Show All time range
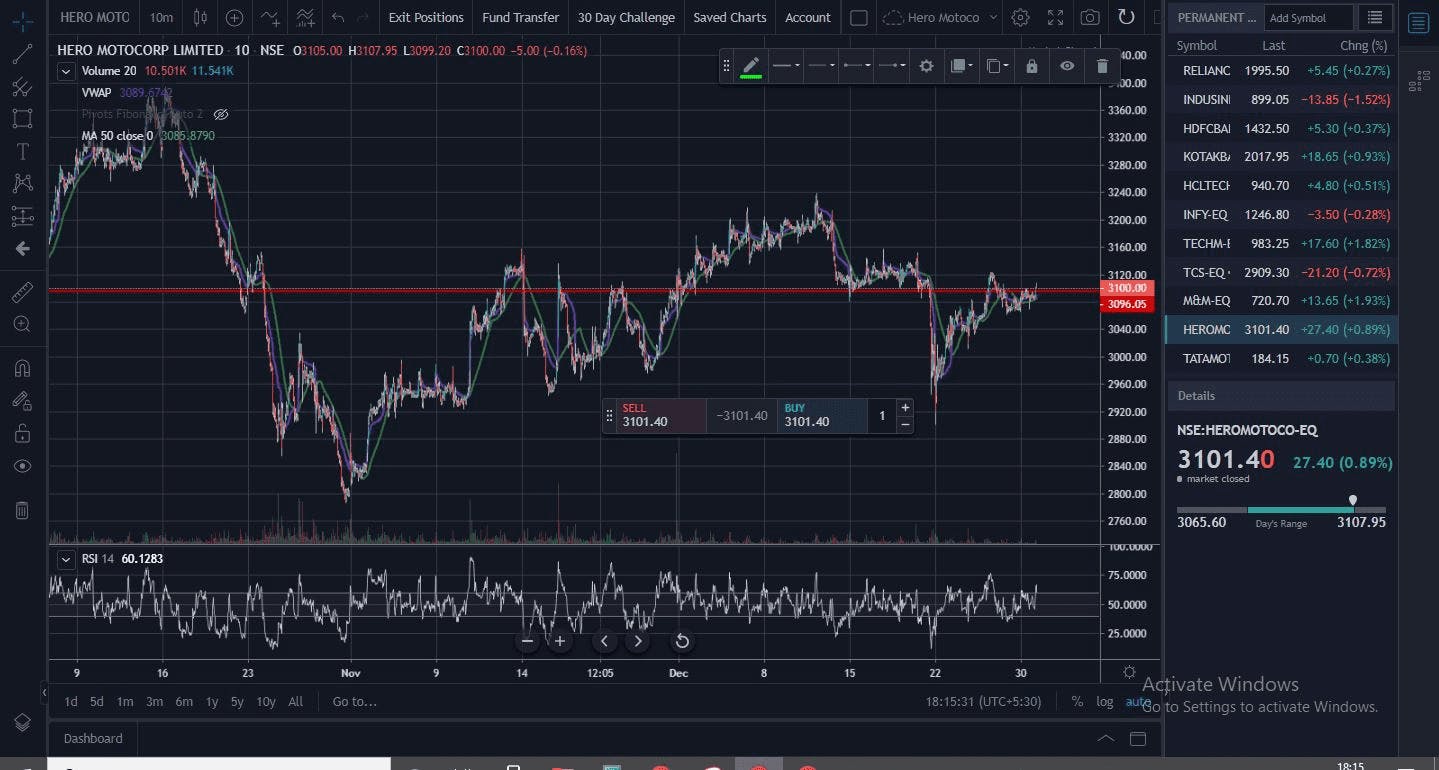The width and height of the screenshot is (1439, 770). 295,701
